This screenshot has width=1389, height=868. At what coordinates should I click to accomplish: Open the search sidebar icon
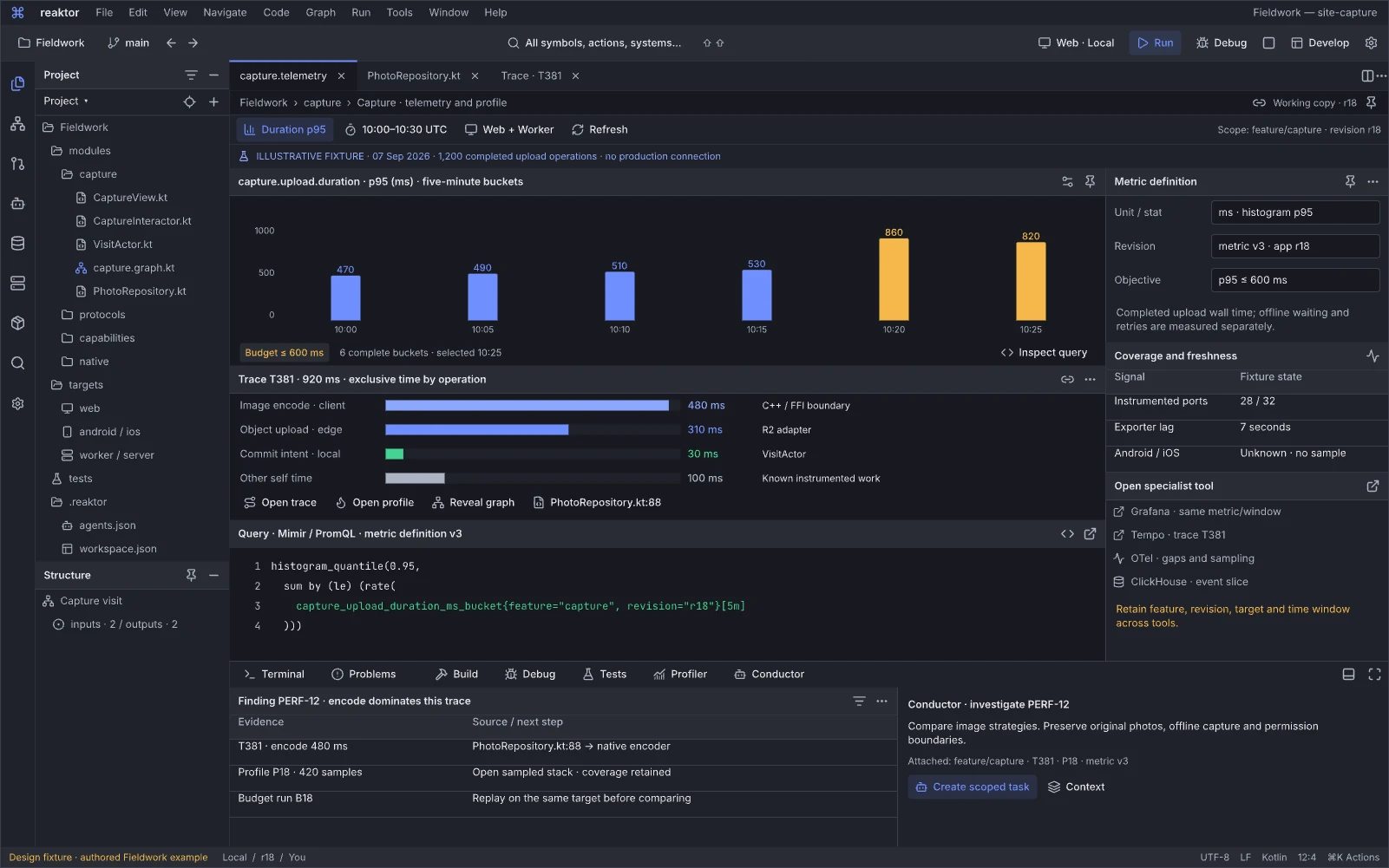coord(17,363)
